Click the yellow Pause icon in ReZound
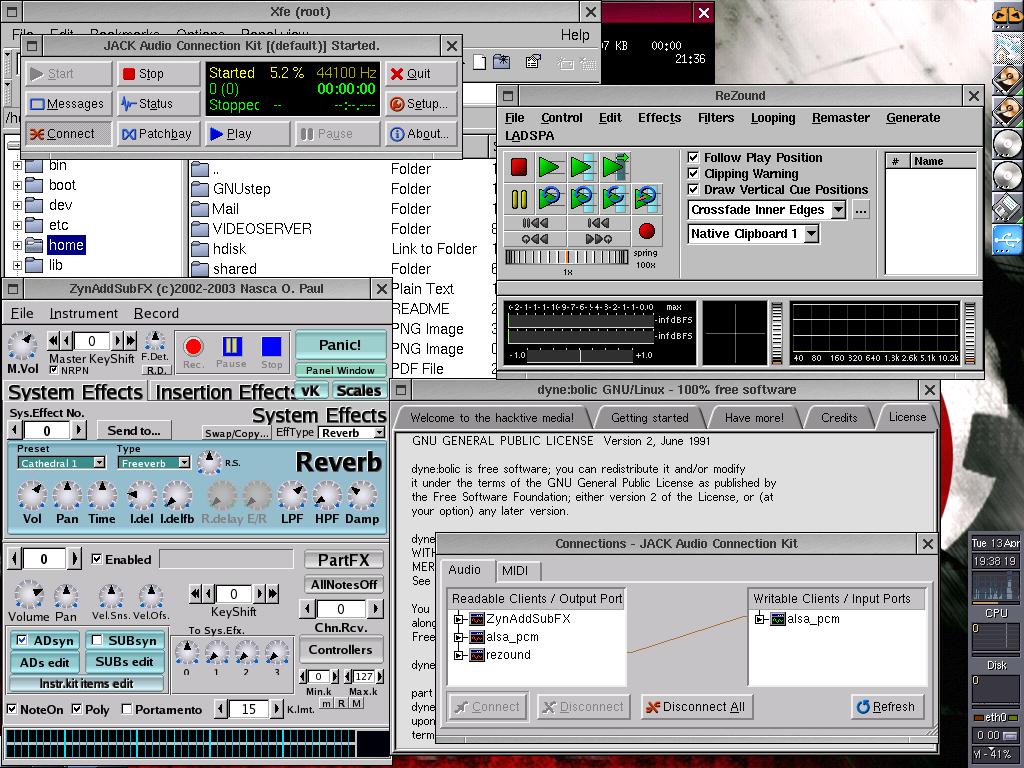Screen dimensions: 1024x768 pos(519,199)
